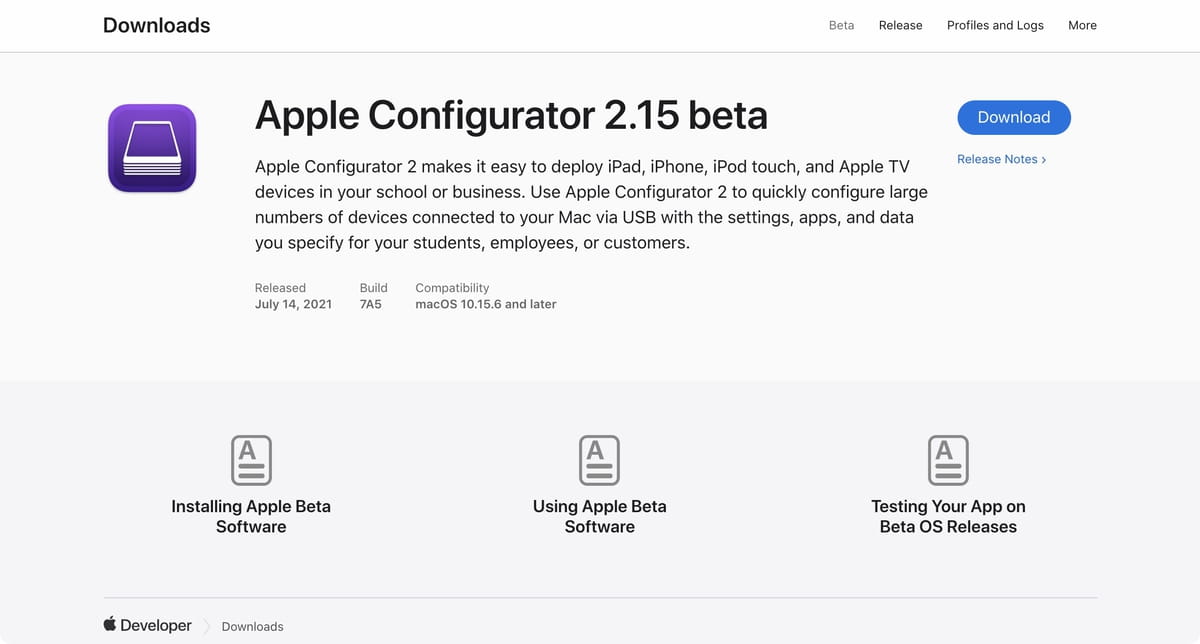Open the Testing Your App document icon
The height and width of the screenshot is (644, 1200).
click(948, 460)
